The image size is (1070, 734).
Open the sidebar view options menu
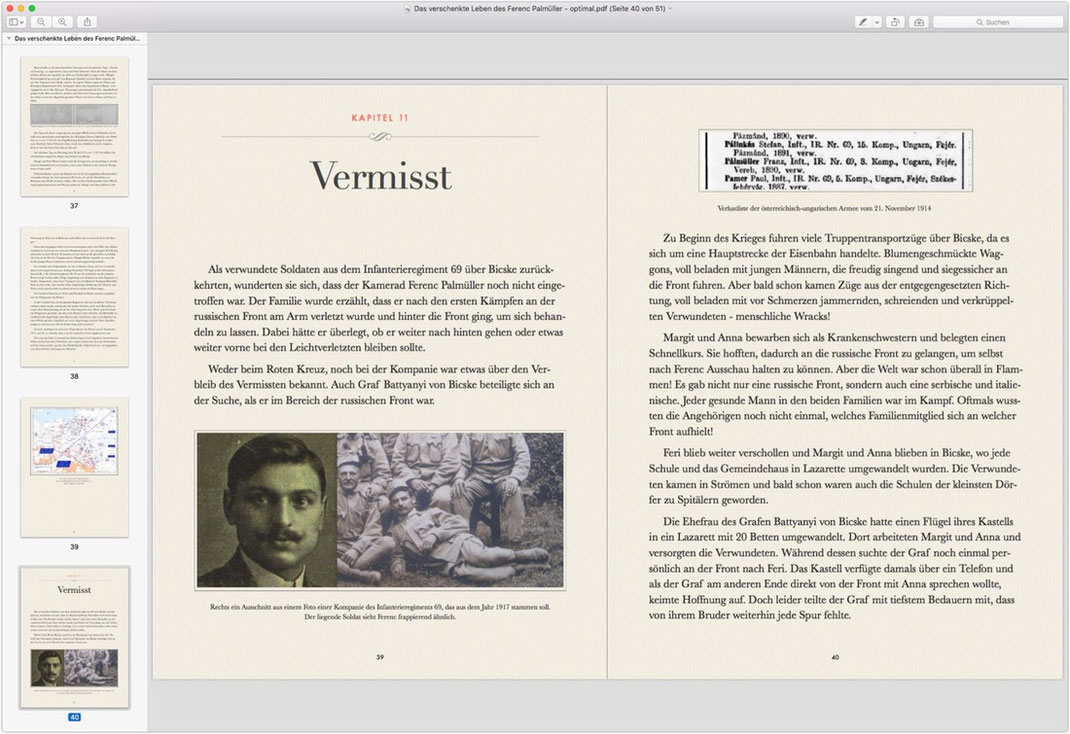tap(16, 22)
